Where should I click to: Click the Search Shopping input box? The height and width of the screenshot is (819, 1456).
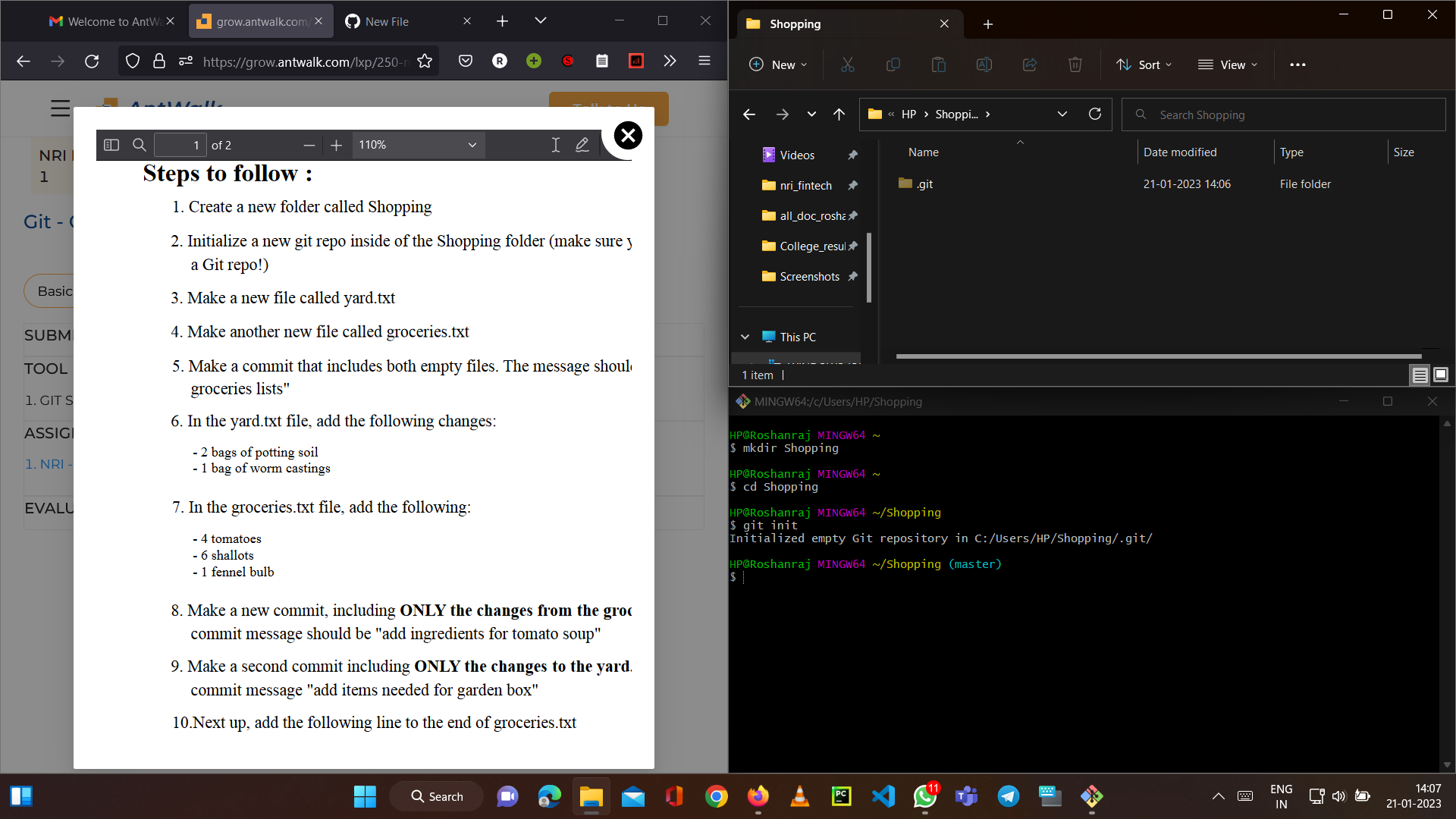click(1283, 115)
